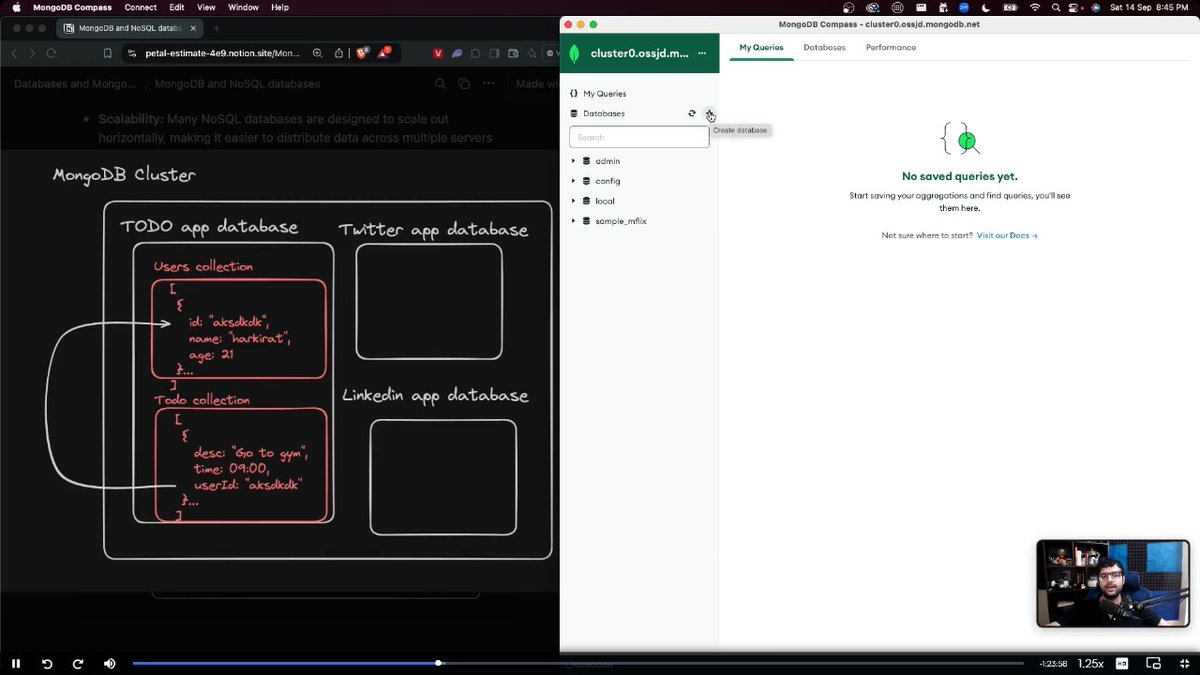This screenshot has height=675, width=1200.
Task: Open the cluster options three-dot menu
Action: pyautogui.click(x=702, y=53)
